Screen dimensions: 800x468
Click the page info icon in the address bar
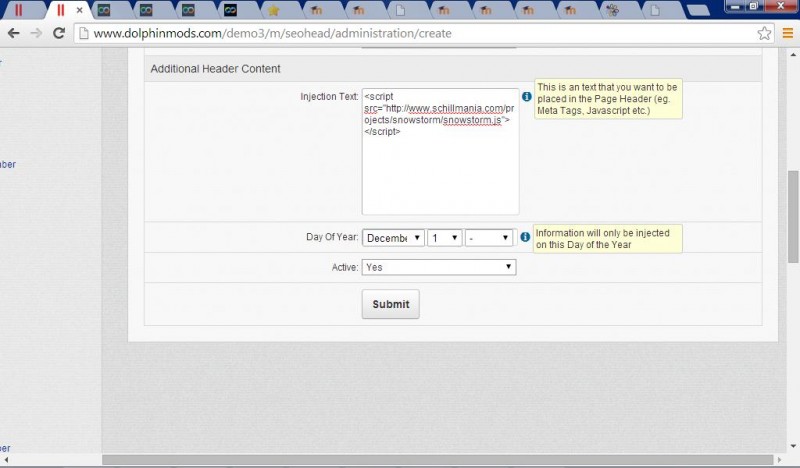point(84,33)
